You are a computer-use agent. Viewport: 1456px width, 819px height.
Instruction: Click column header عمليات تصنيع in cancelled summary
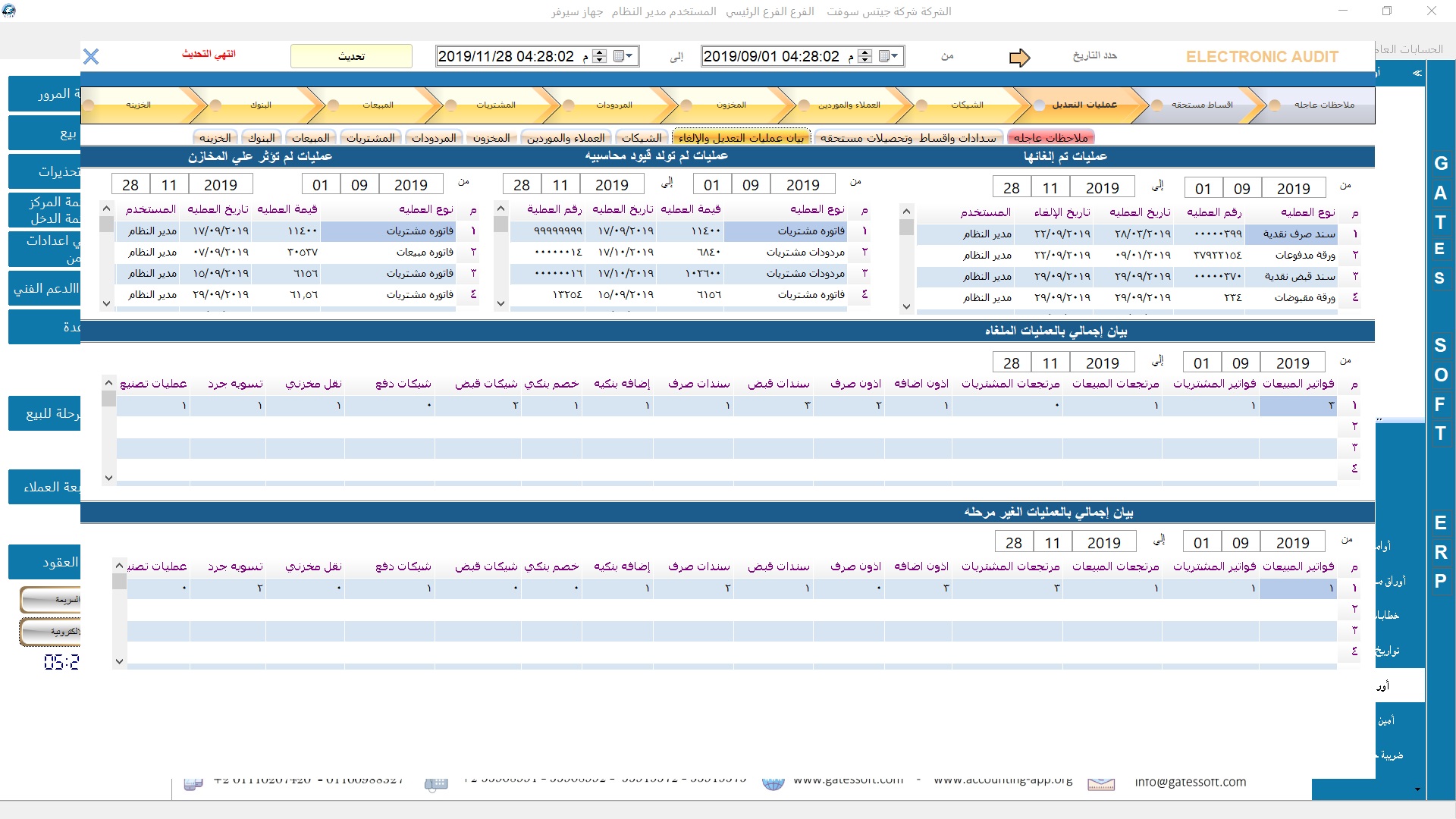pos(154,384)
